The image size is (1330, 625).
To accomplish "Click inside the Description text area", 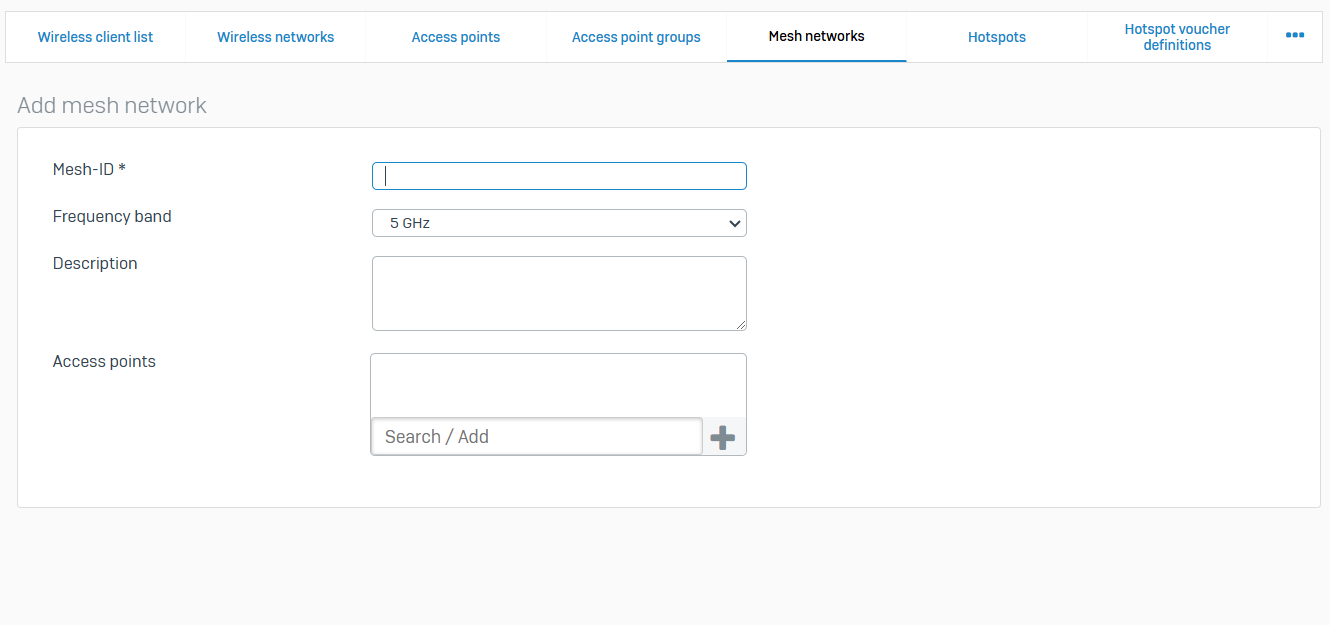I will pyautogui.click(x=559, y=293).
